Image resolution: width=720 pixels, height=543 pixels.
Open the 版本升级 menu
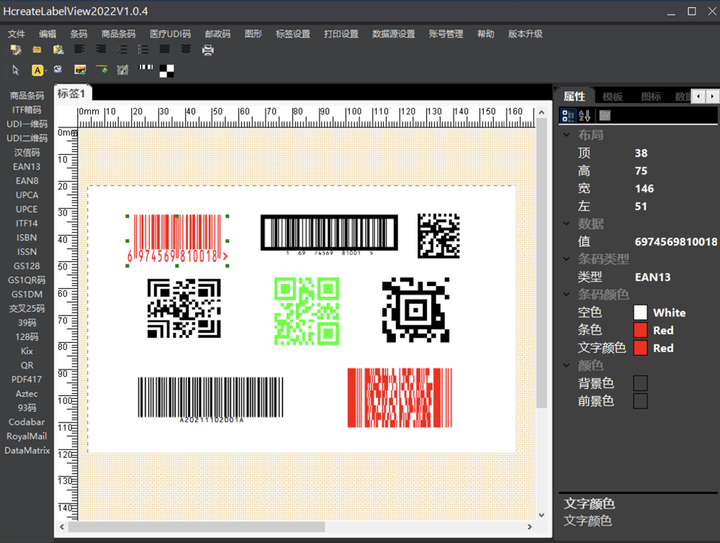(525, 34)
